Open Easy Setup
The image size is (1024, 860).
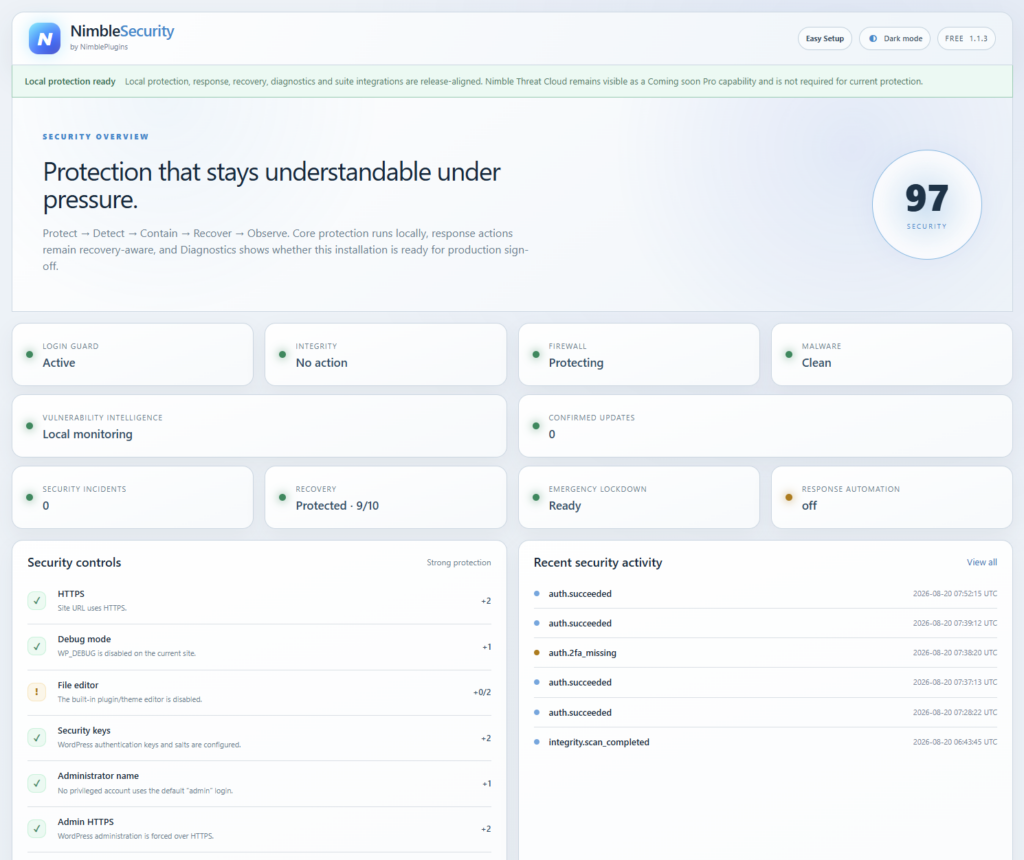pos(824,39)
